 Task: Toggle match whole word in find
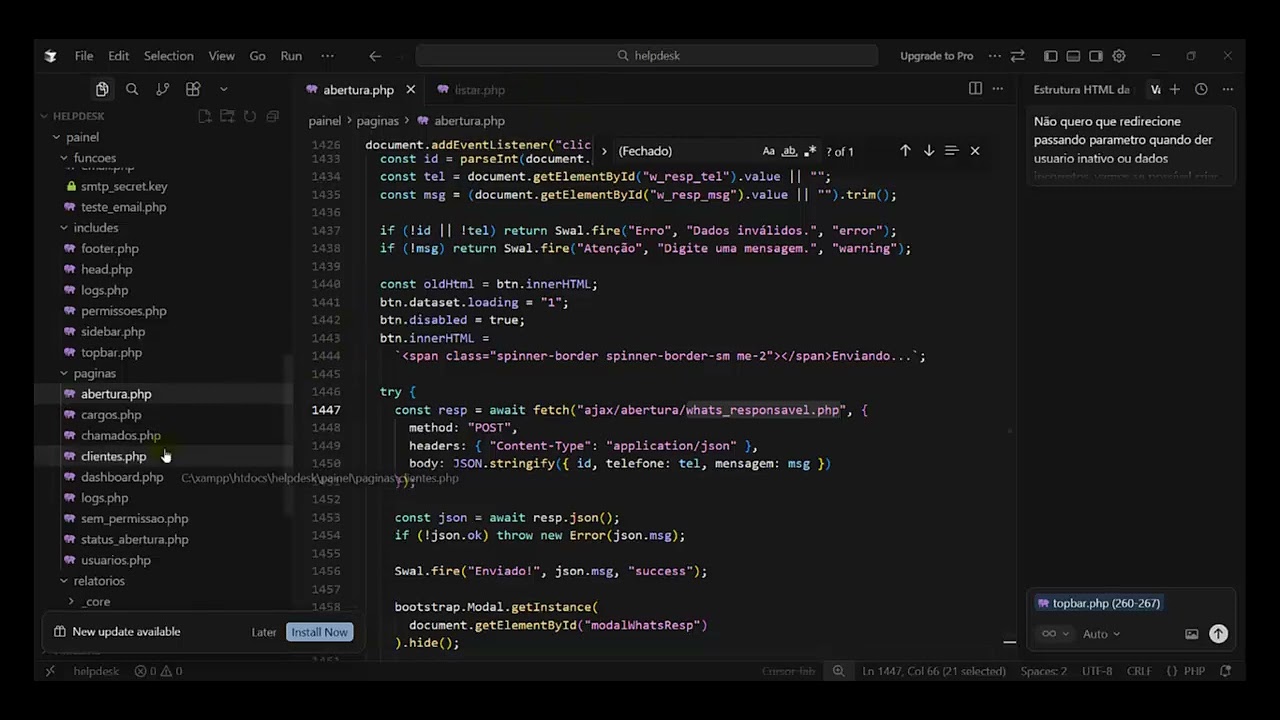[789, 151]
